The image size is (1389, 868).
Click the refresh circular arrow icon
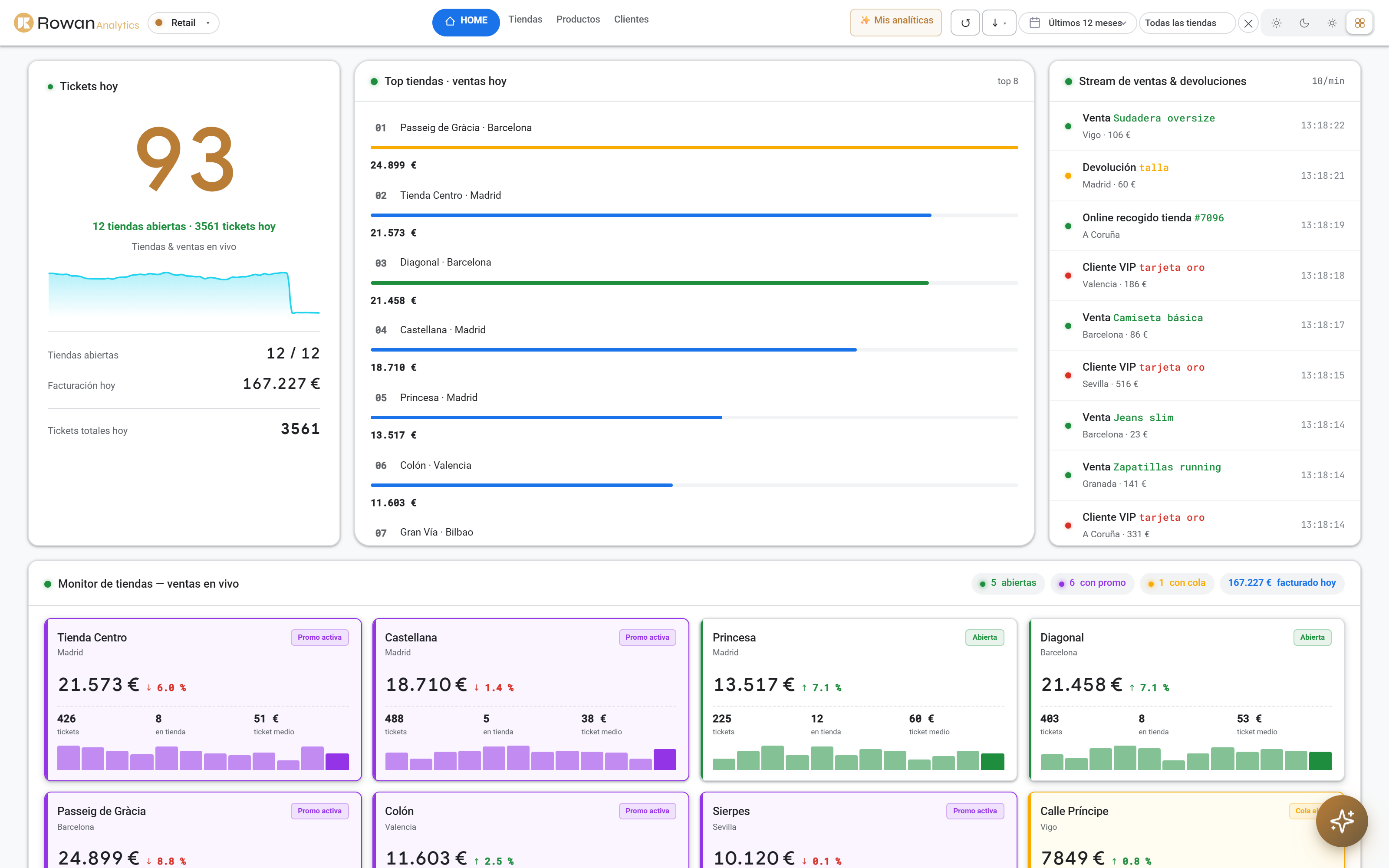965,23
